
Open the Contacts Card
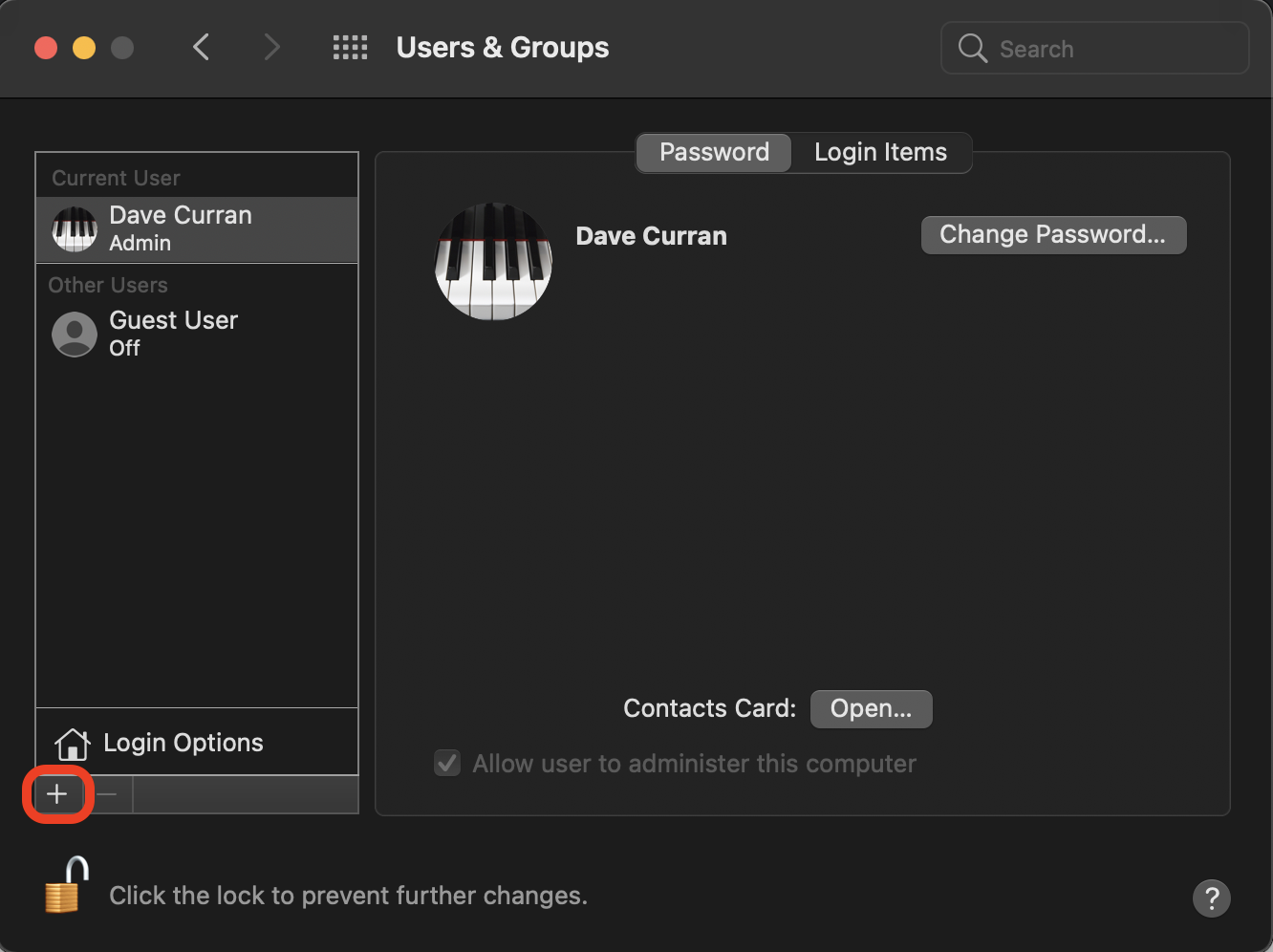point(871,709)
